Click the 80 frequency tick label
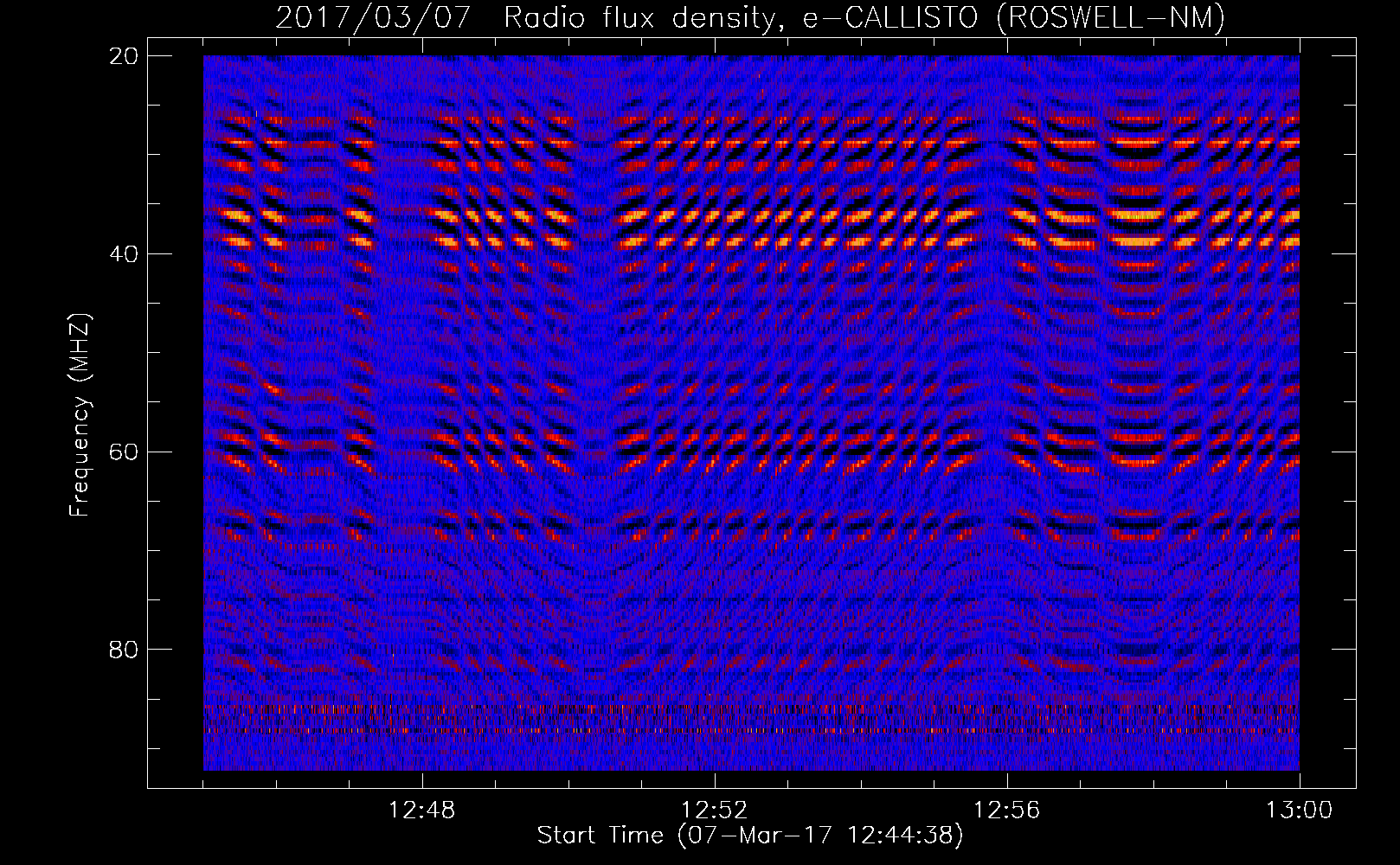Image resolution: width=1400 pixels, height=865 pixels. pyautogui.click(x=125, y=649)
